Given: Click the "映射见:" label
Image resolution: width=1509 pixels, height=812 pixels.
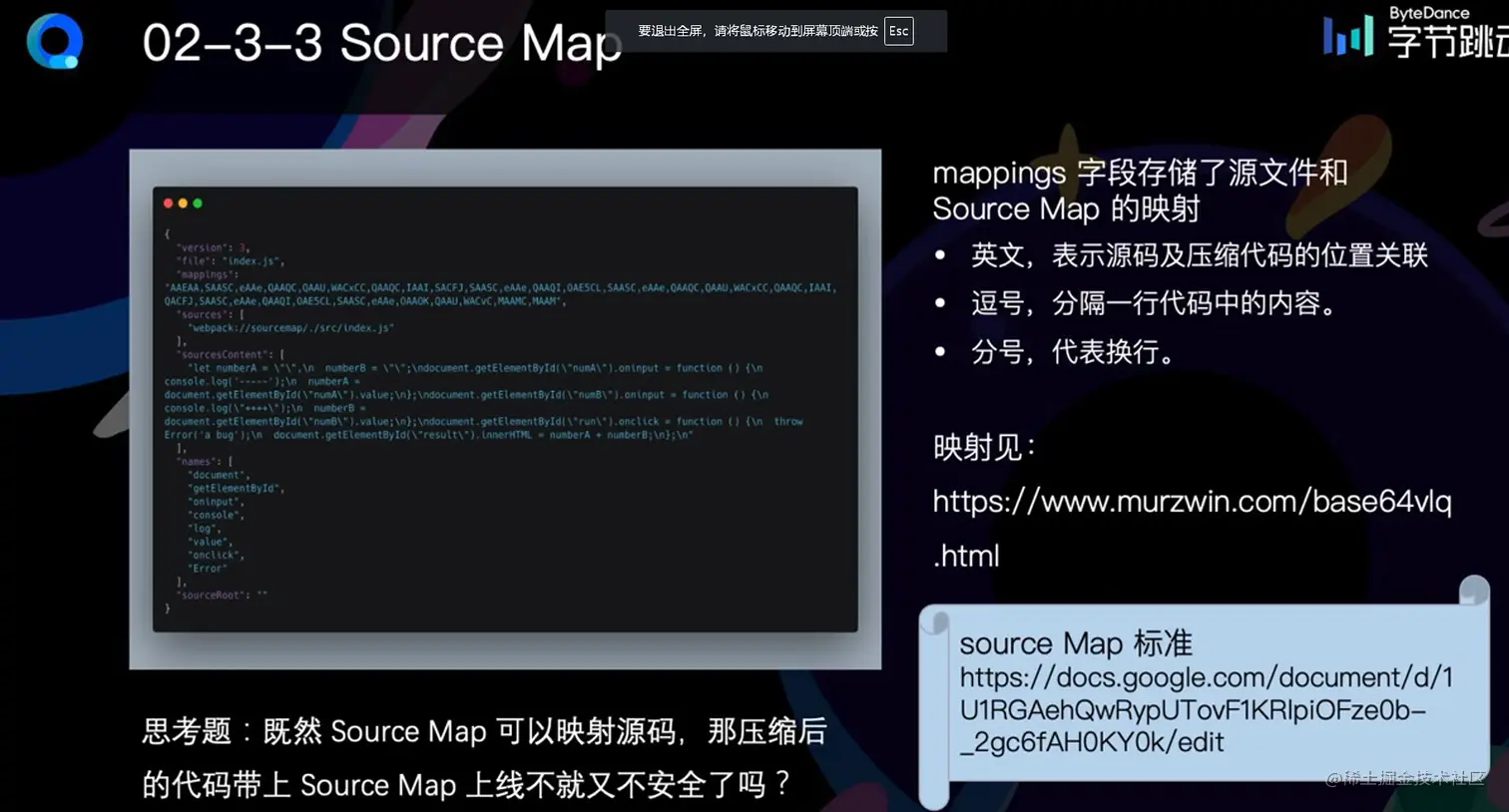Looking at the screenshot, I should pos(984,448).
